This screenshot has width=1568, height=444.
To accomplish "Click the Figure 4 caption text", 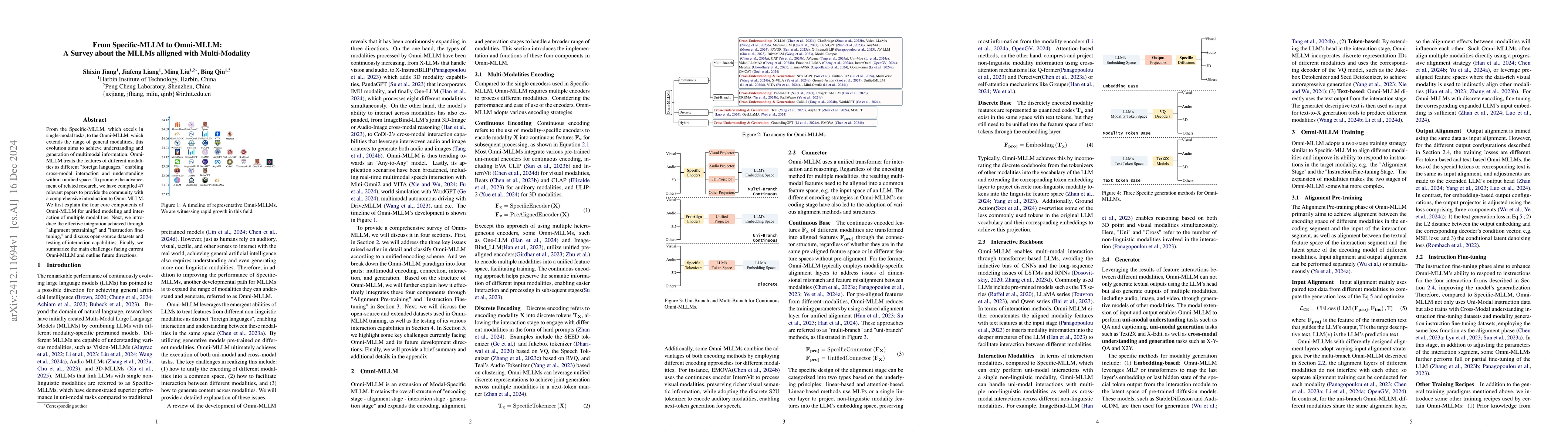I will coord(1161,195).
